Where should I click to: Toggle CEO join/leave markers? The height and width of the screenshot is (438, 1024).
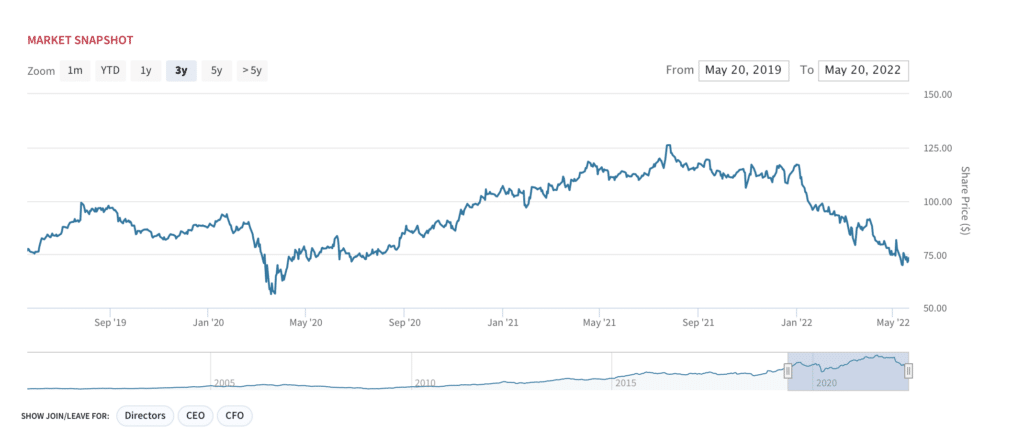195,415
